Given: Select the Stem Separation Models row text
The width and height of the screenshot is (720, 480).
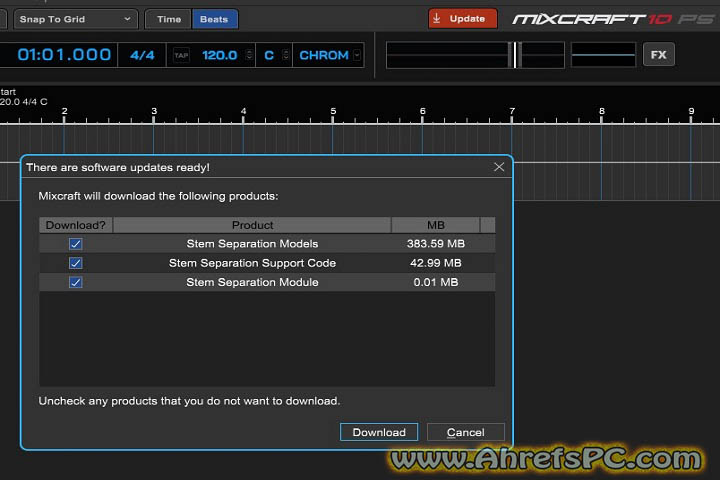Looking at the screenshot, I should pos(252,244).
